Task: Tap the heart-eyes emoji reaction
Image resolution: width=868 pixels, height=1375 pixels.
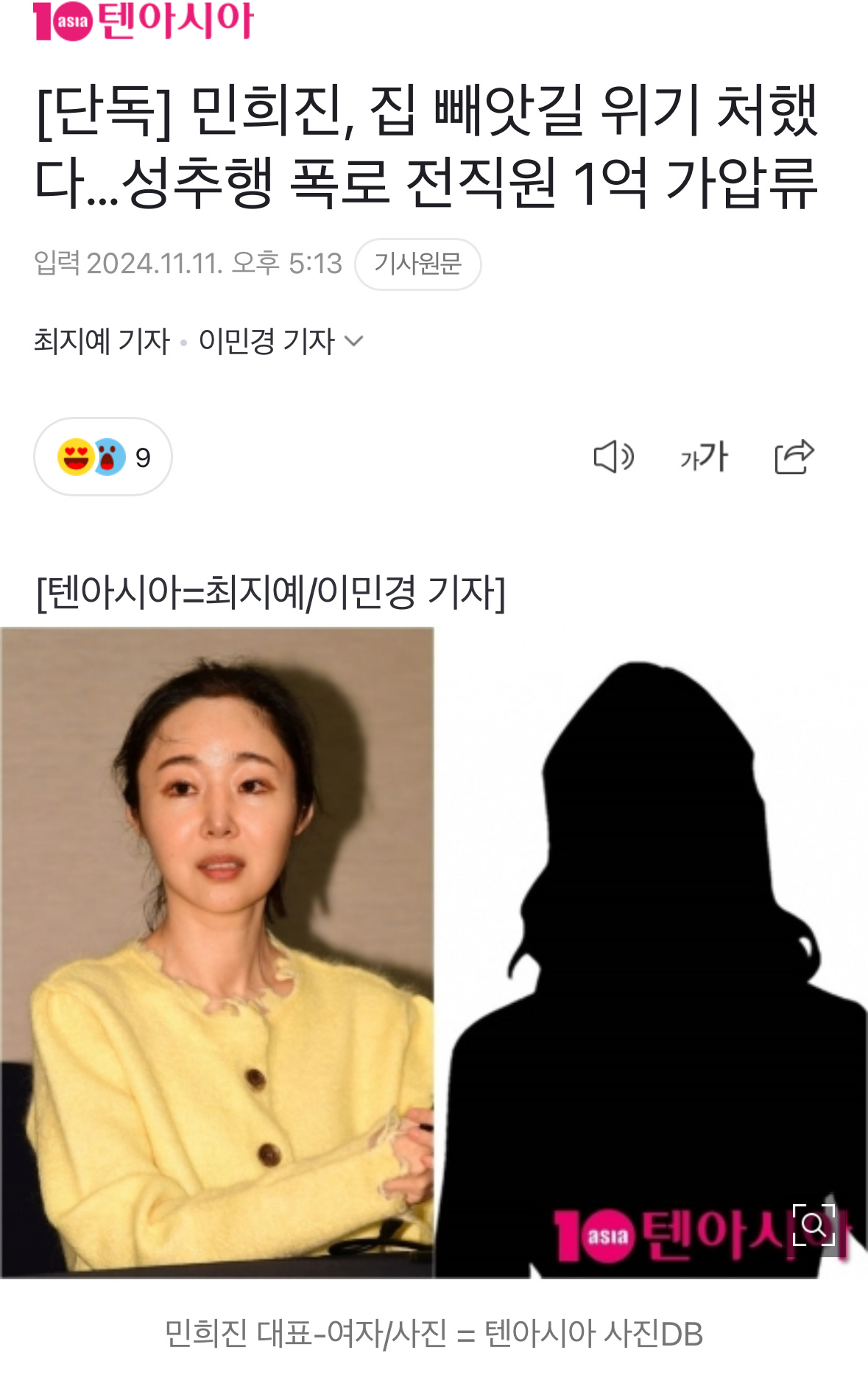Action: point(75,457)
